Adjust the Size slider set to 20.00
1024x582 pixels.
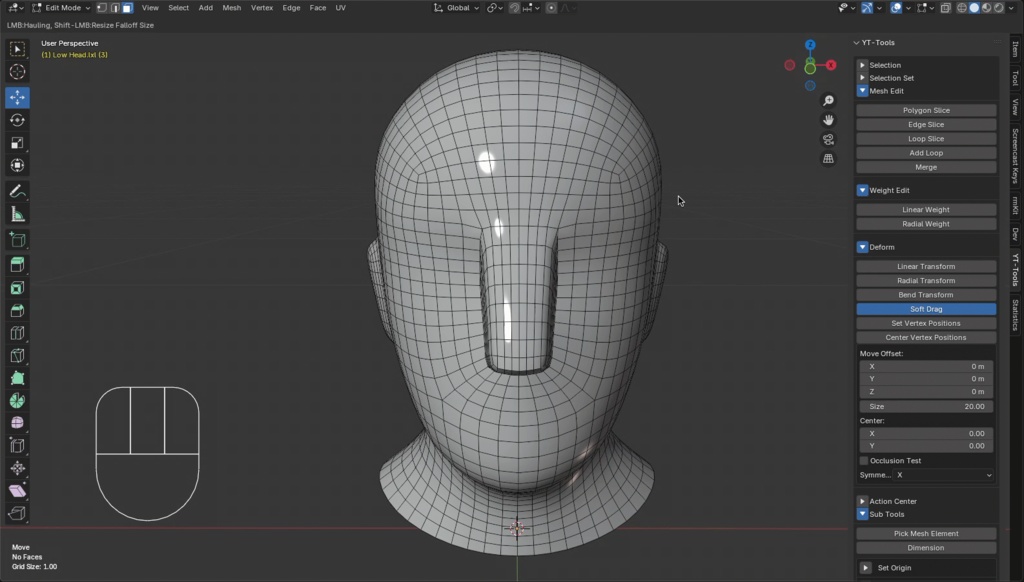point(926,406)
